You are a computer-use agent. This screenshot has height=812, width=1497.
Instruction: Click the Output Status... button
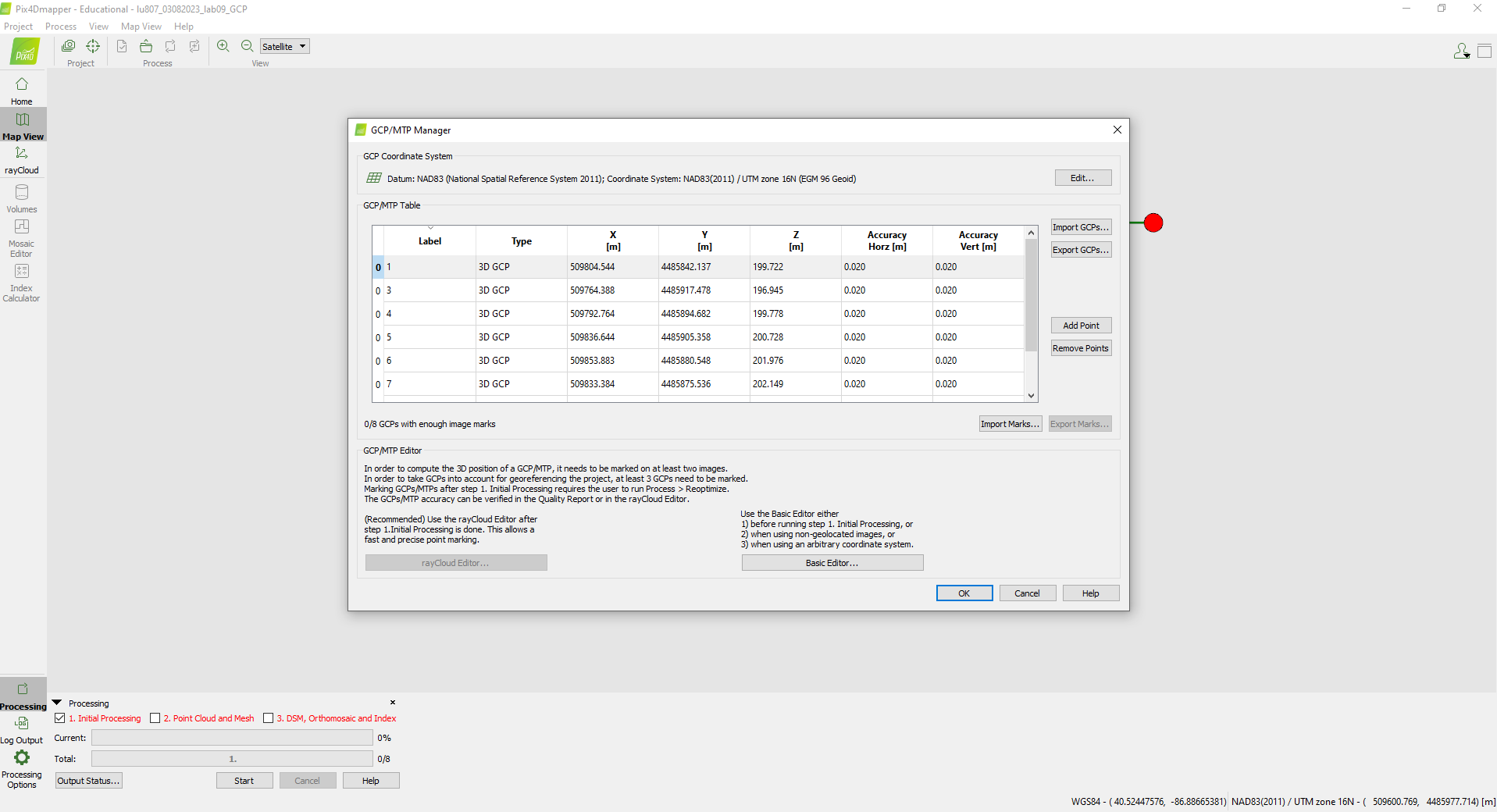pyautogui.click(x=89, y=781)
